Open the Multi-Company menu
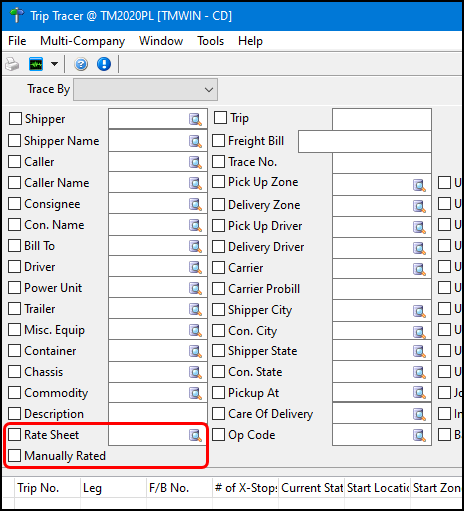Screen dimensions: 464x511 pyautogui.click(x=82, y=41)
